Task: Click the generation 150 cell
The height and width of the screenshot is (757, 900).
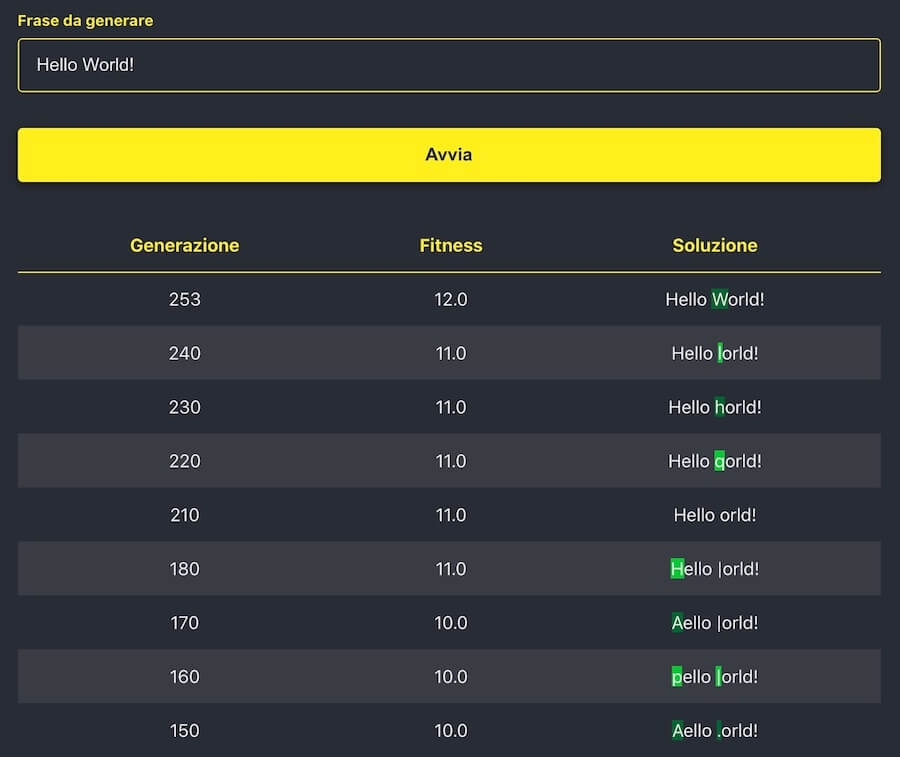Action: 185,731
